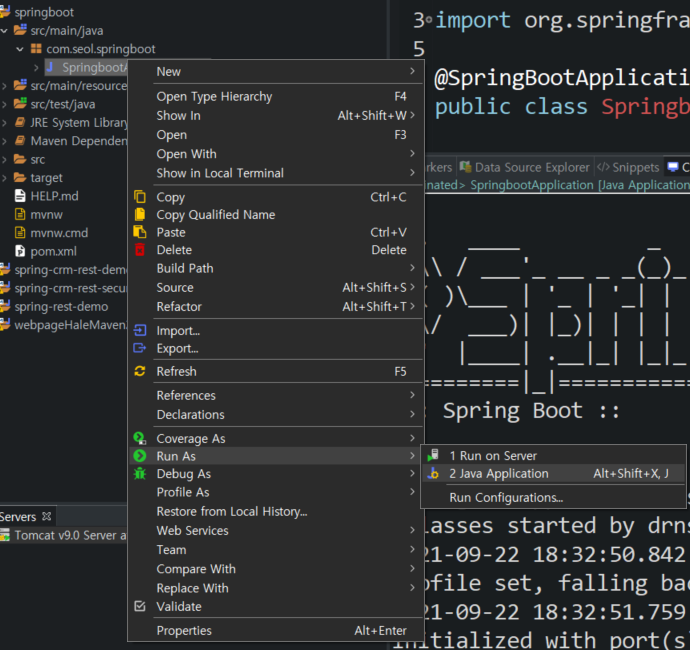The image size is (690, 650).
Task: Click the Snippets tab icon
Action: click(603, 167)
